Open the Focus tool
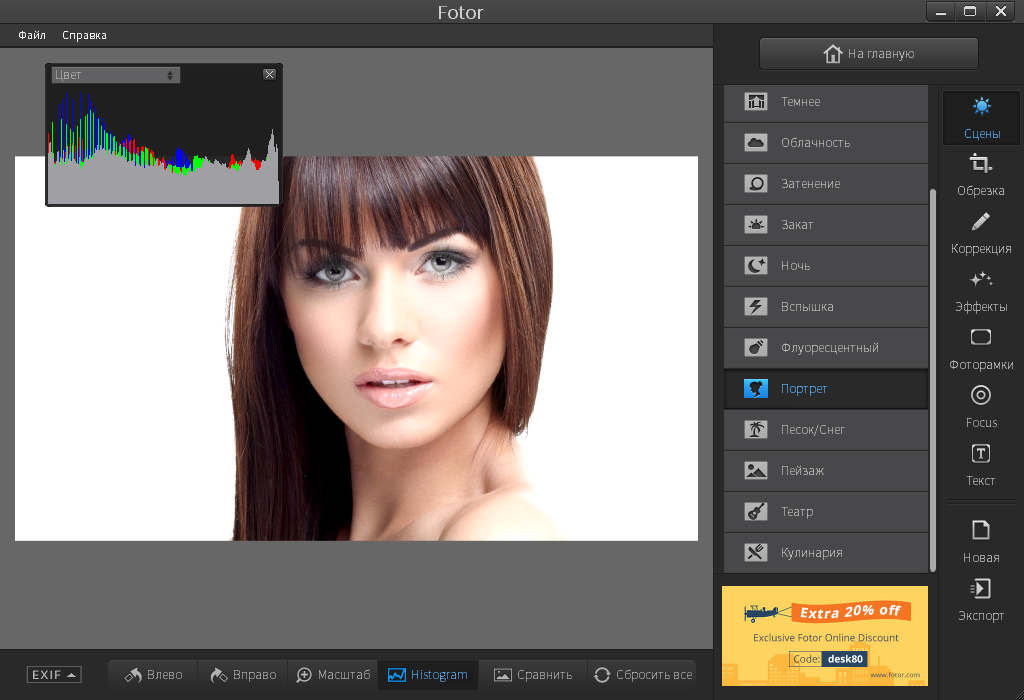The width and height of the screenshot is (1024, 700). [x=980, y=407]
